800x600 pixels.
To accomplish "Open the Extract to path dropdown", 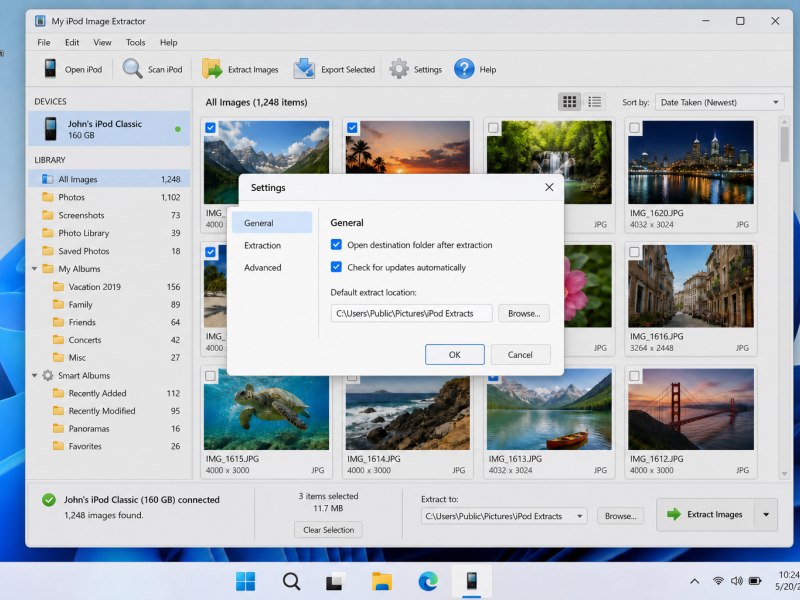I will 580,516.
